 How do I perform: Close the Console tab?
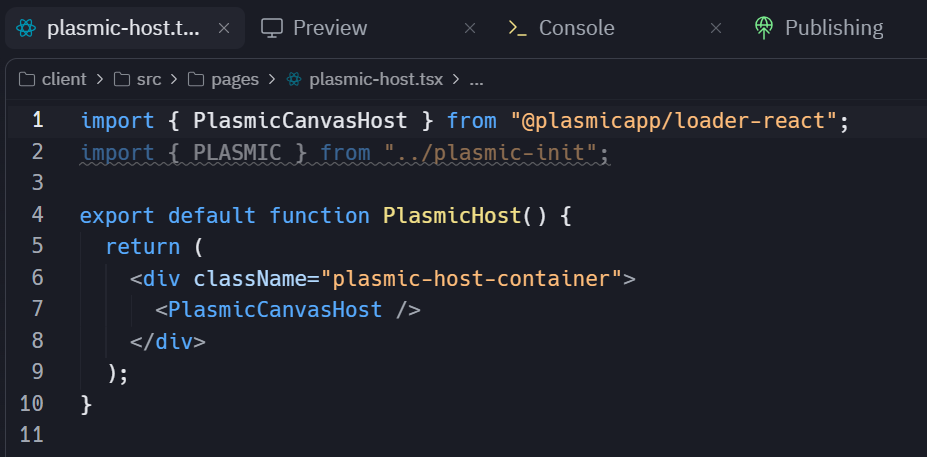(x=716, y=28)
